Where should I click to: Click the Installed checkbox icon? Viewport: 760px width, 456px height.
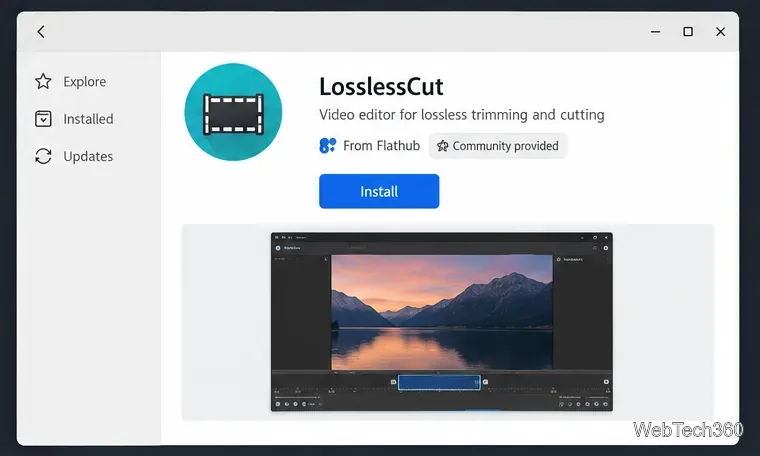(x=43, y=119)
